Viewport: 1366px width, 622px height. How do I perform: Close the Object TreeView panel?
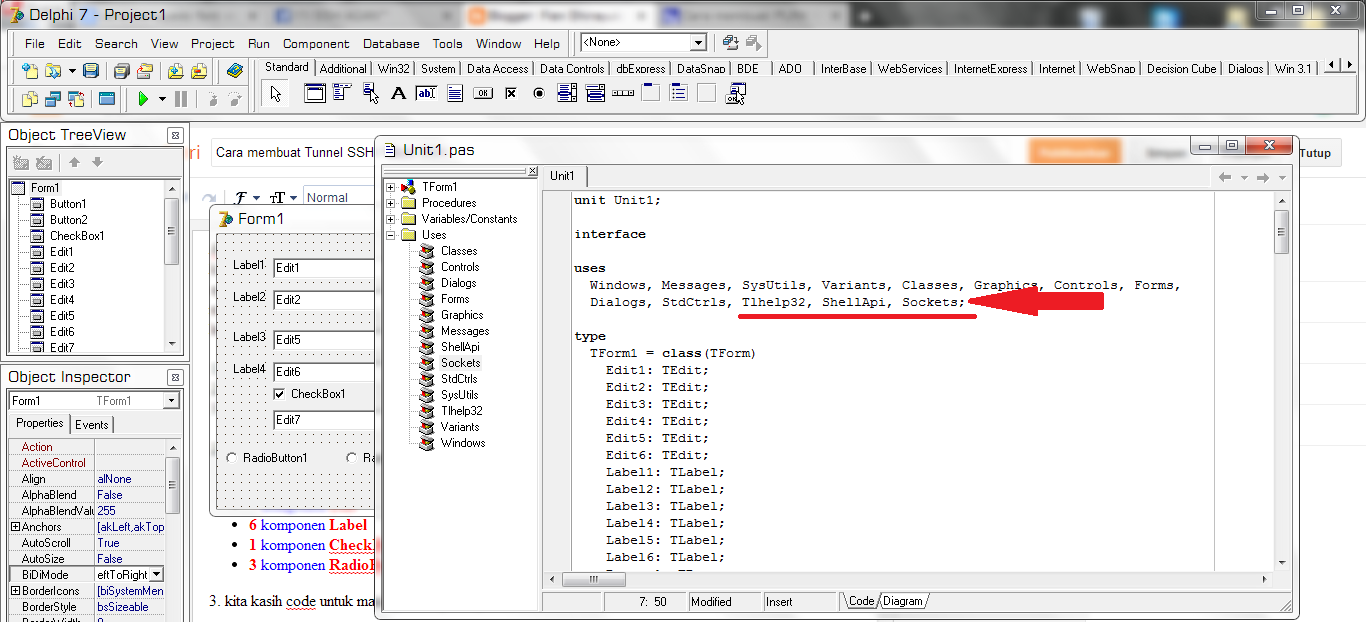tap(174, 135)
